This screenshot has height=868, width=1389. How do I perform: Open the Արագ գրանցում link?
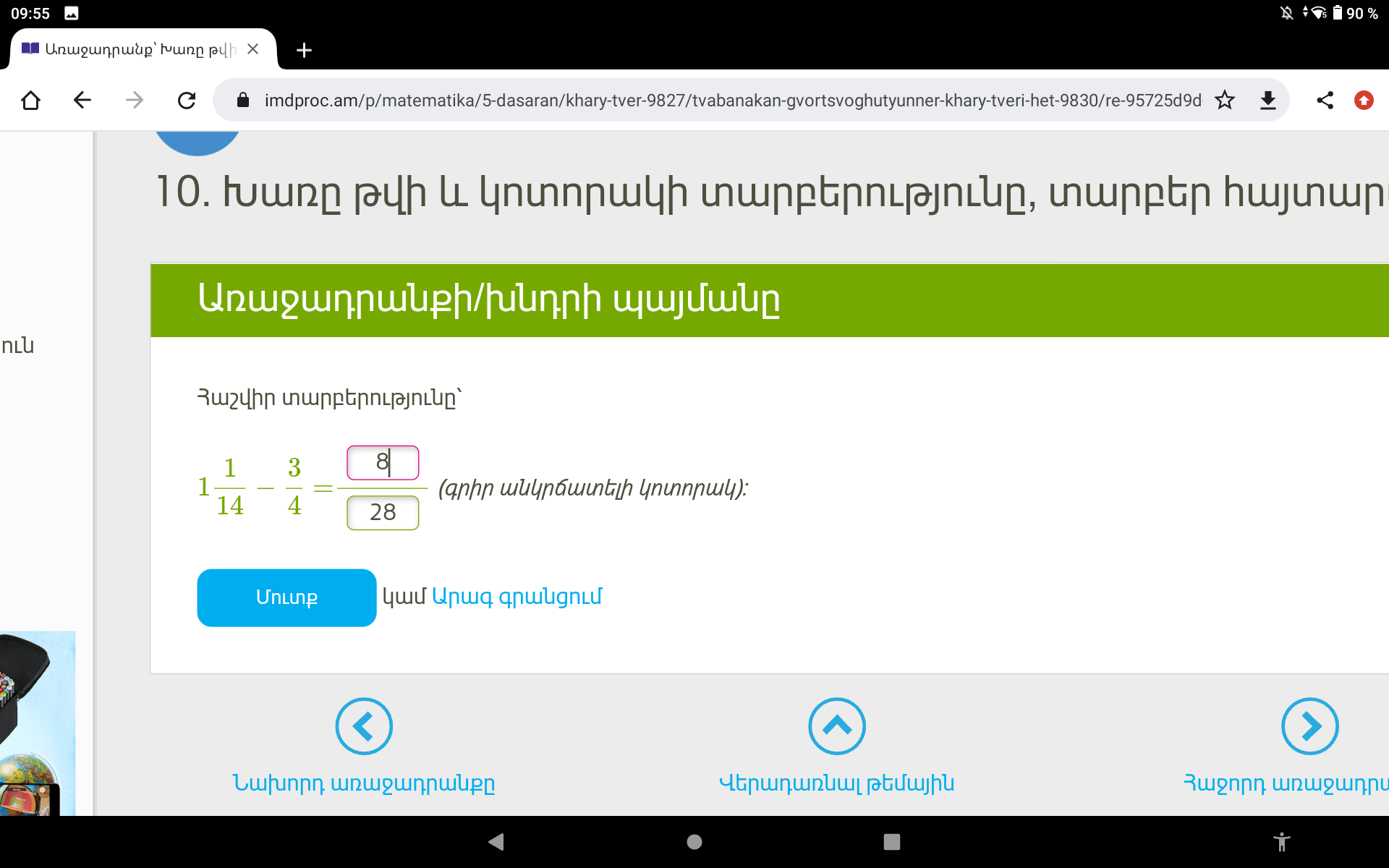click(x=517, y=597)
